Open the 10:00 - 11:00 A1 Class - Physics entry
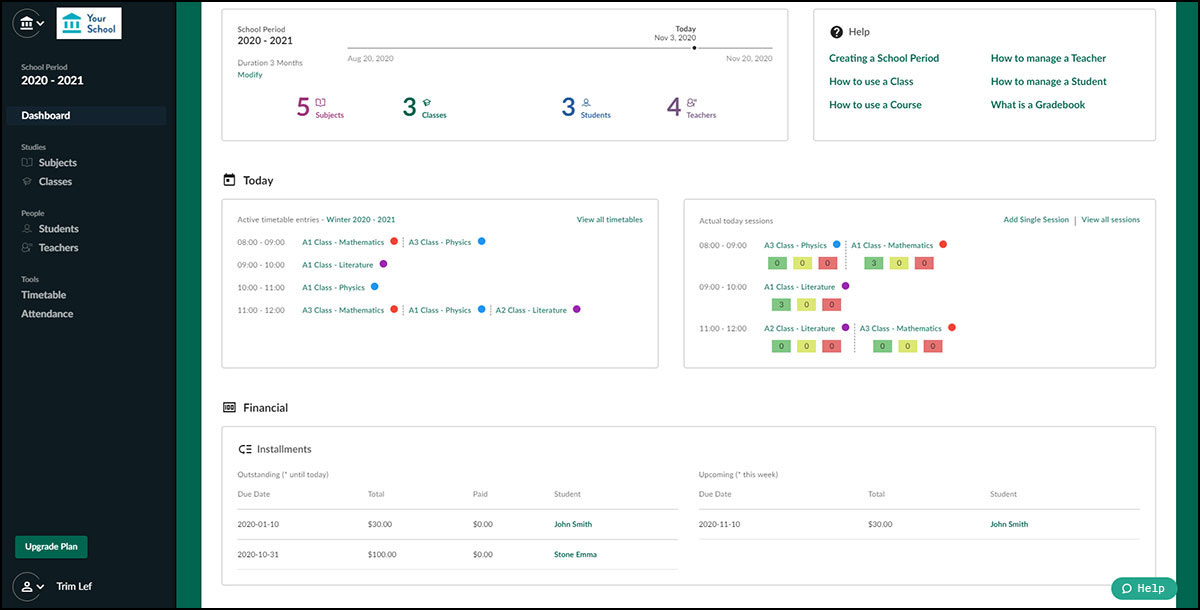 (x=334, y=288)
